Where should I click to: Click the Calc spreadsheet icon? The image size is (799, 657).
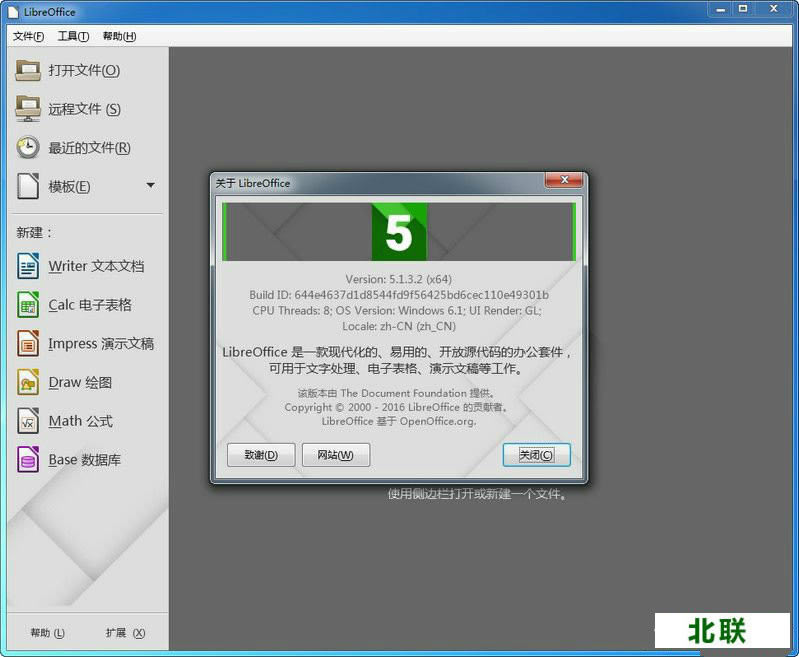click(x=28, y=305)
